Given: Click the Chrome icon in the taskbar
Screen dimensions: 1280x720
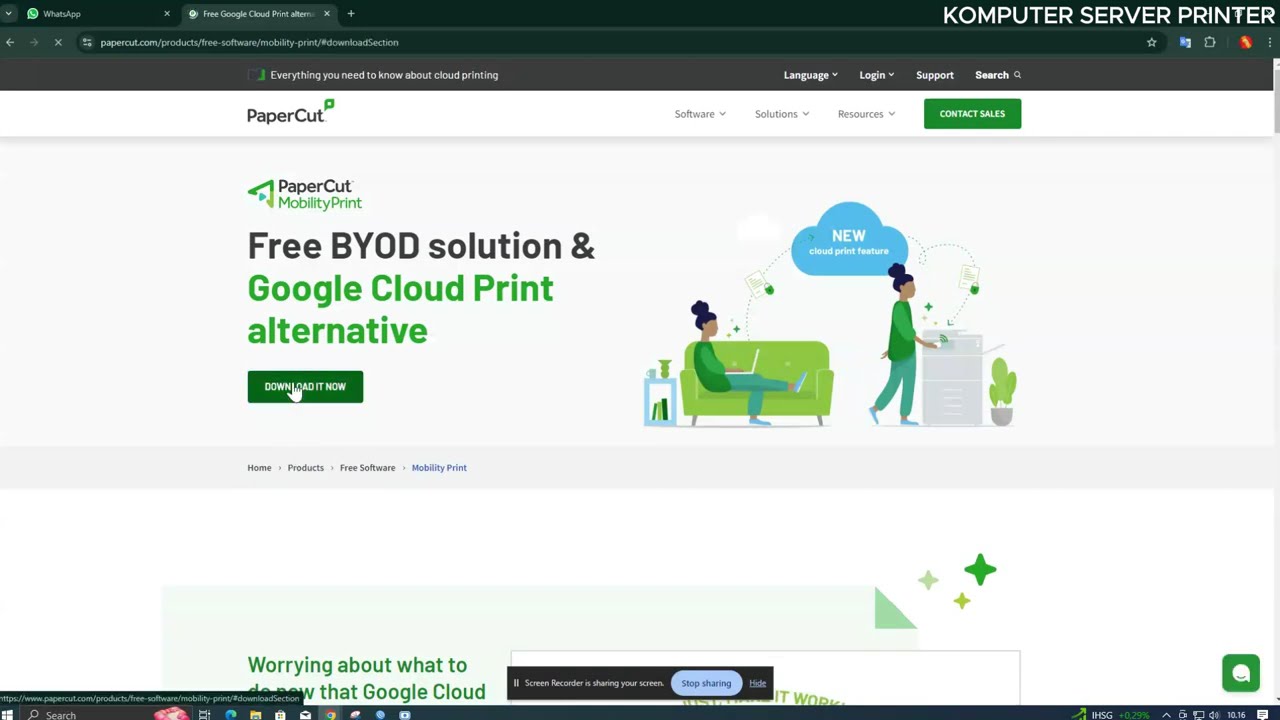Looking at the screenshot, I should [330, 714].
